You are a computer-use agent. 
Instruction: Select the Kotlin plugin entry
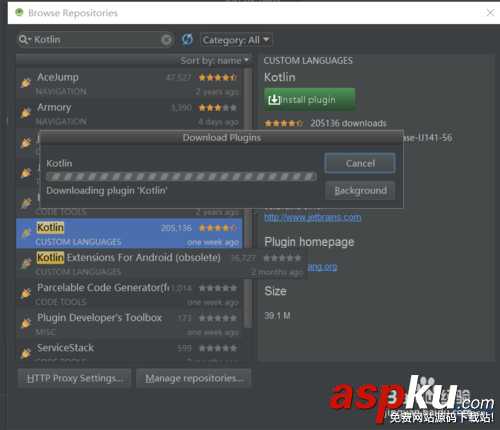click(129, 233)
